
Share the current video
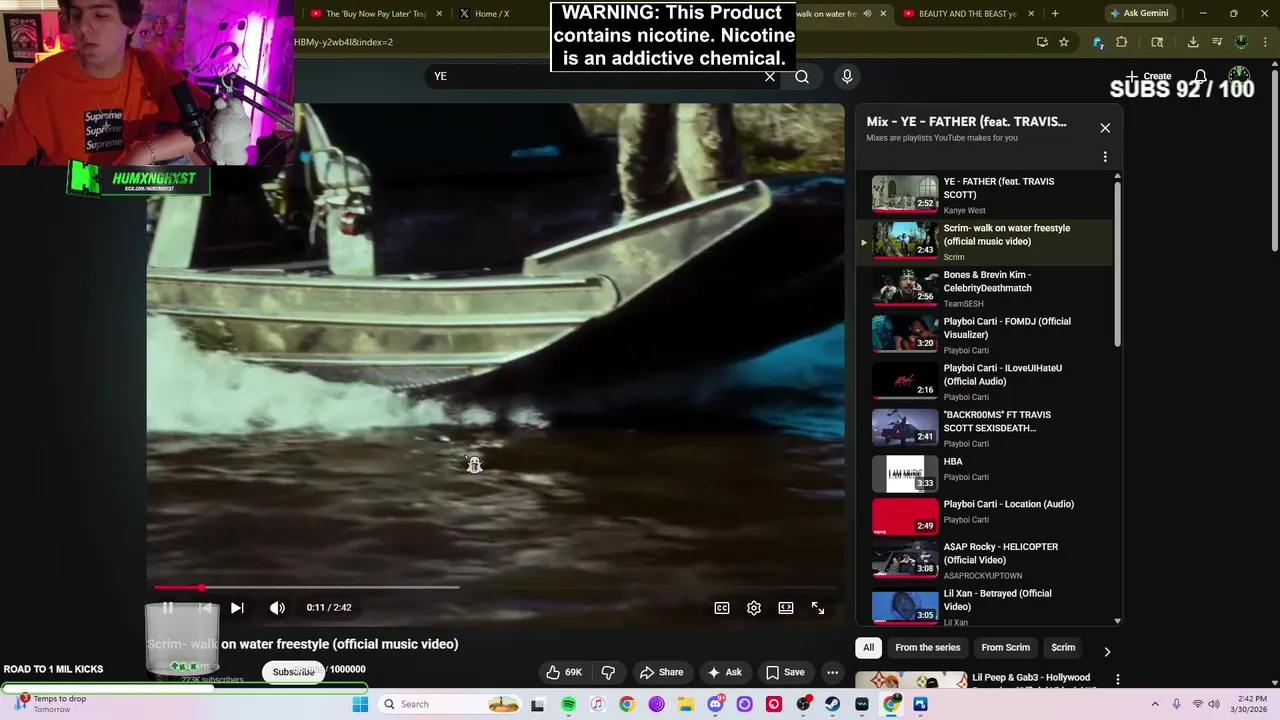(661, 672)
